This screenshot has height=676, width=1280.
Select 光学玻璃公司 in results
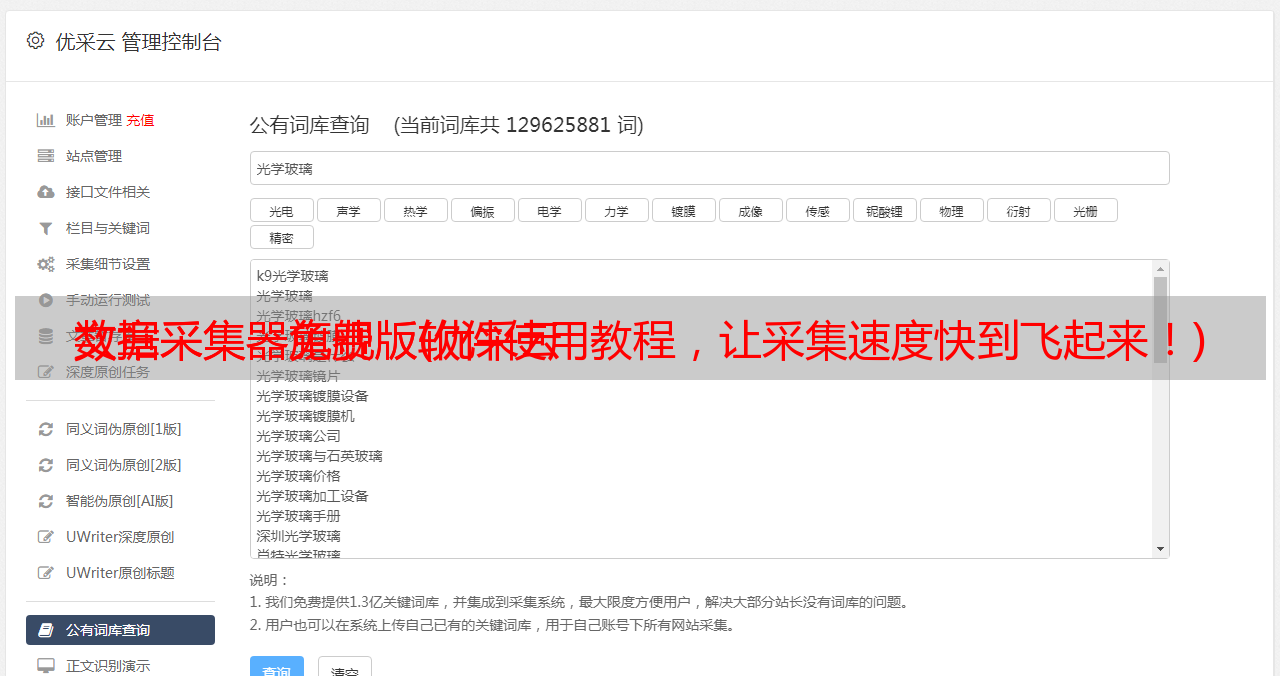click(298, 436)
